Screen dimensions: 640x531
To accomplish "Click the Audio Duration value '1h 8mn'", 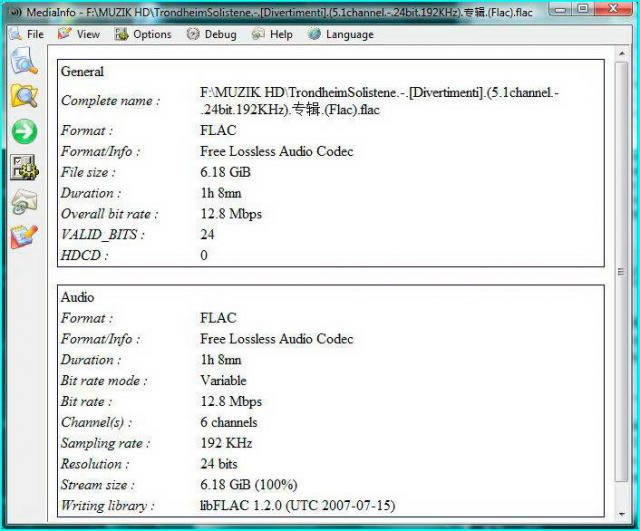I will tap(221, 360).
